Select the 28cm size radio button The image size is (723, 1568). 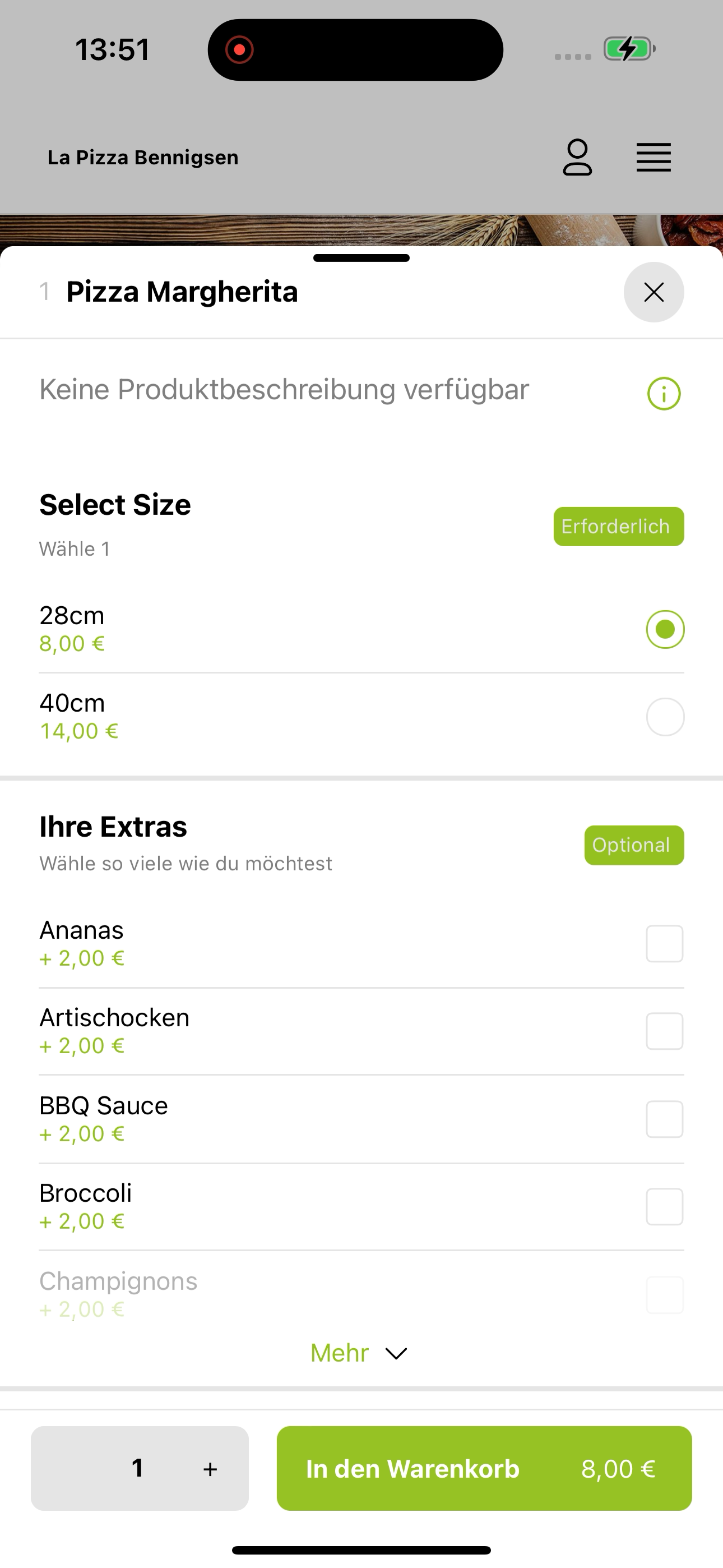[x=665, y=629]
